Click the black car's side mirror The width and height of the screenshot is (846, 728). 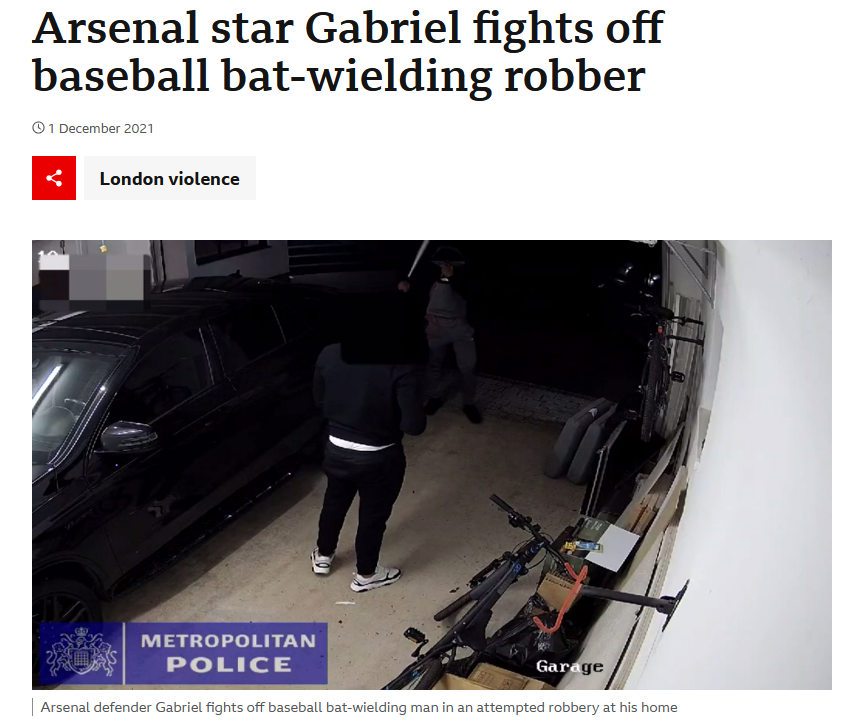[x=127, y=436]
